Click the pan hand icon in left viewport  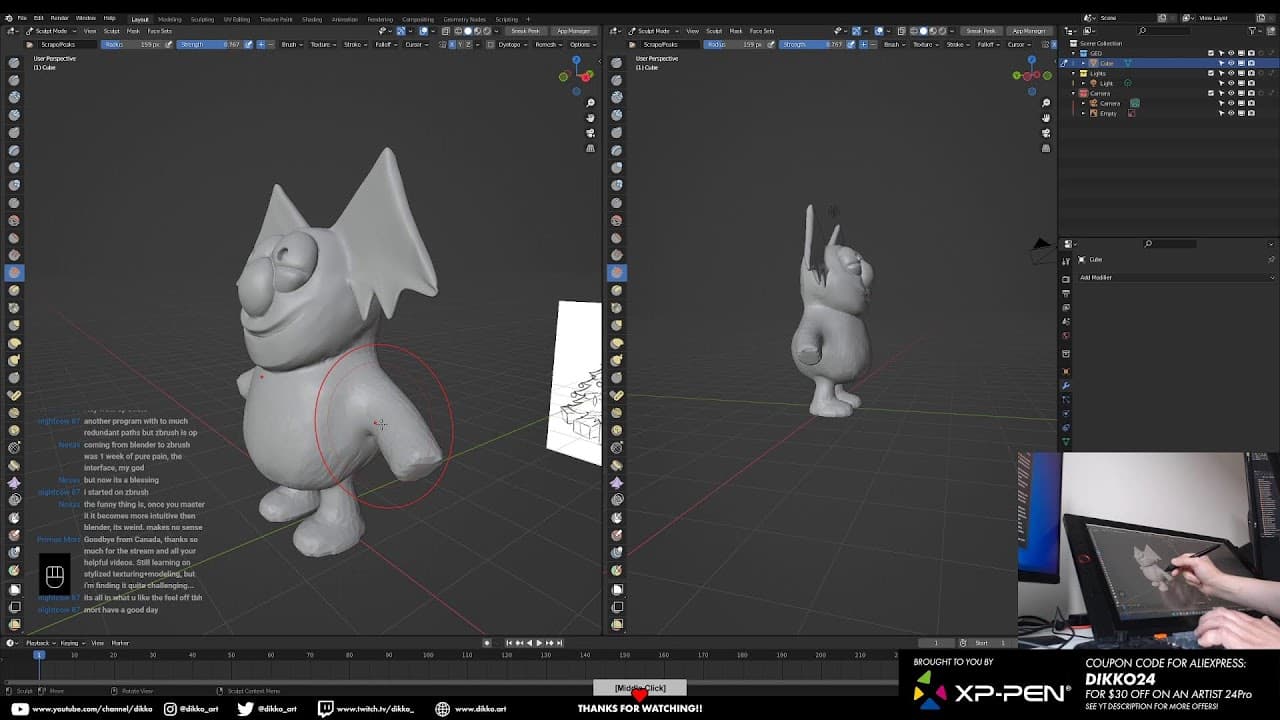pos(590,117)
